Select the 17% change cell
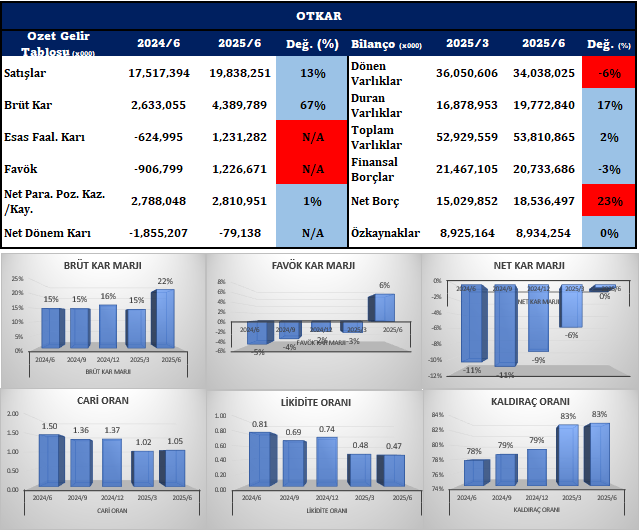Viewport: 640px width, 531px height. (x=609, y=104)
